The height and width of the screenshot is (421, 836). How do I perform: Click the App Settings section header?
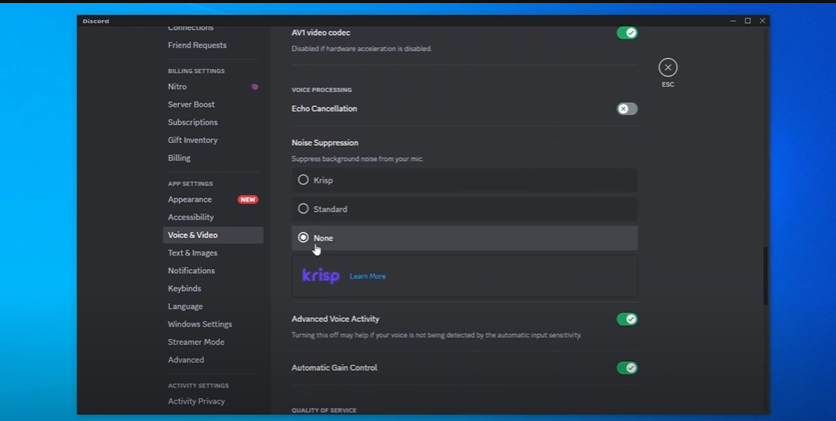click(190, 184)
